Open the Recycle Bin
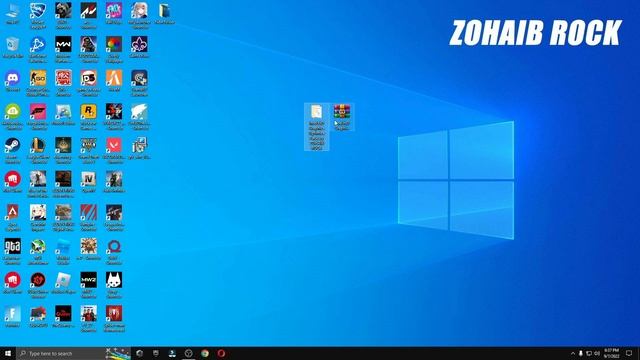Viewport: 640px width, 360px height. pyautogui.click(x=13, y=47)
